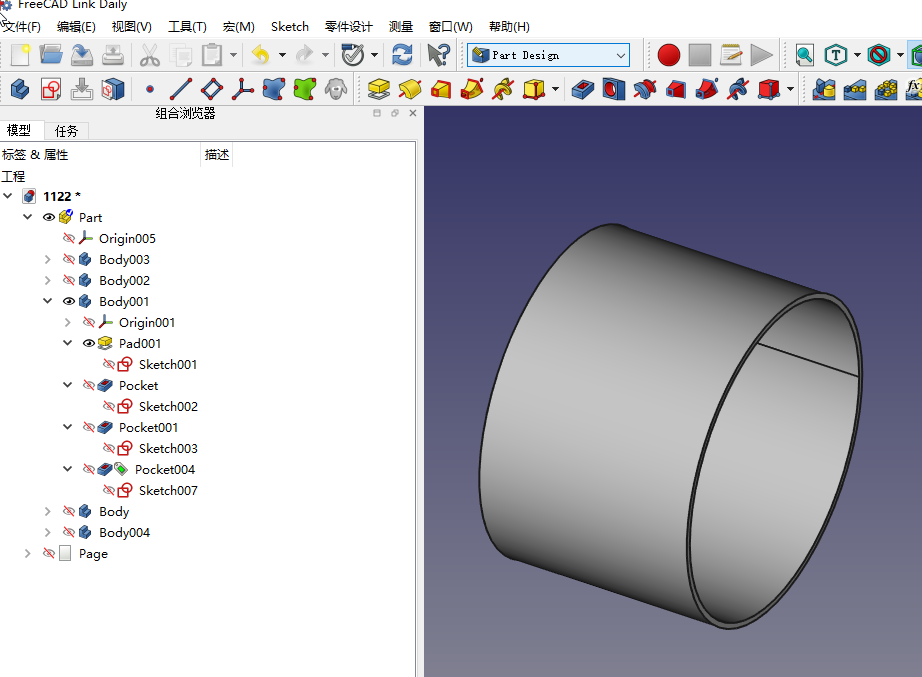Select Body004 in the model tree
922x677 pixels.
coord(125,532)
